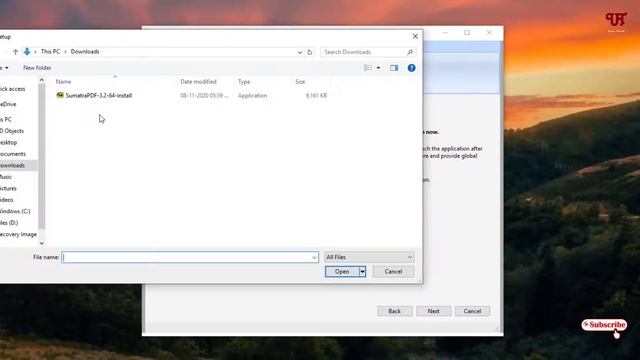Viewport: 640px width, 360px height.
Task: Click Cancel in the Setup window
Action: (x=472, y=311)
